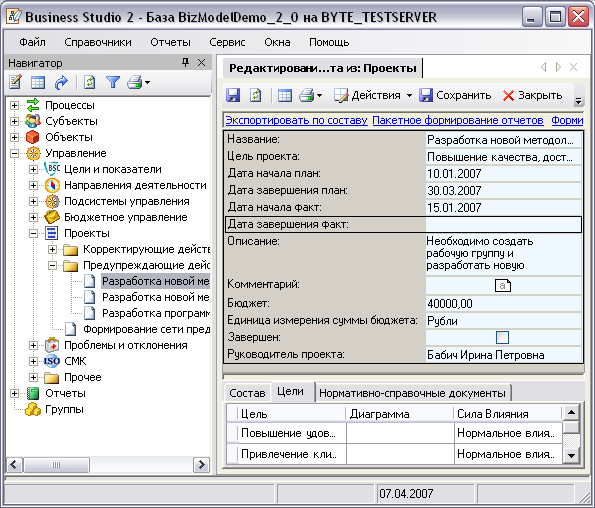Open the Окна menu
Screen dimensions: 595x508
click(x=277, y=42)
